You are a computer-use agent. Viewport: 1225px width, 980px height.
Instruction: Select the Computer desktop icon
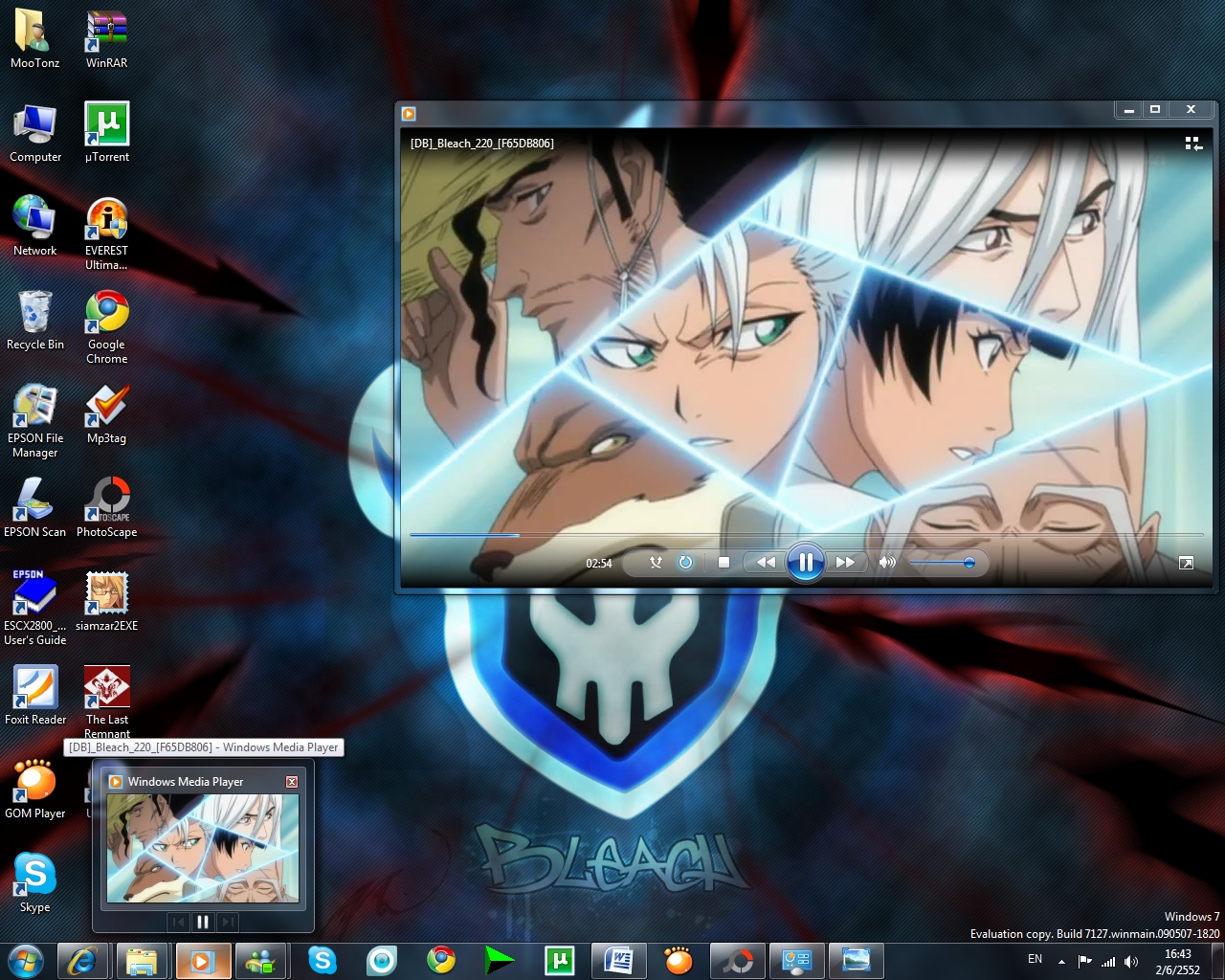click(x=35, y=134)
